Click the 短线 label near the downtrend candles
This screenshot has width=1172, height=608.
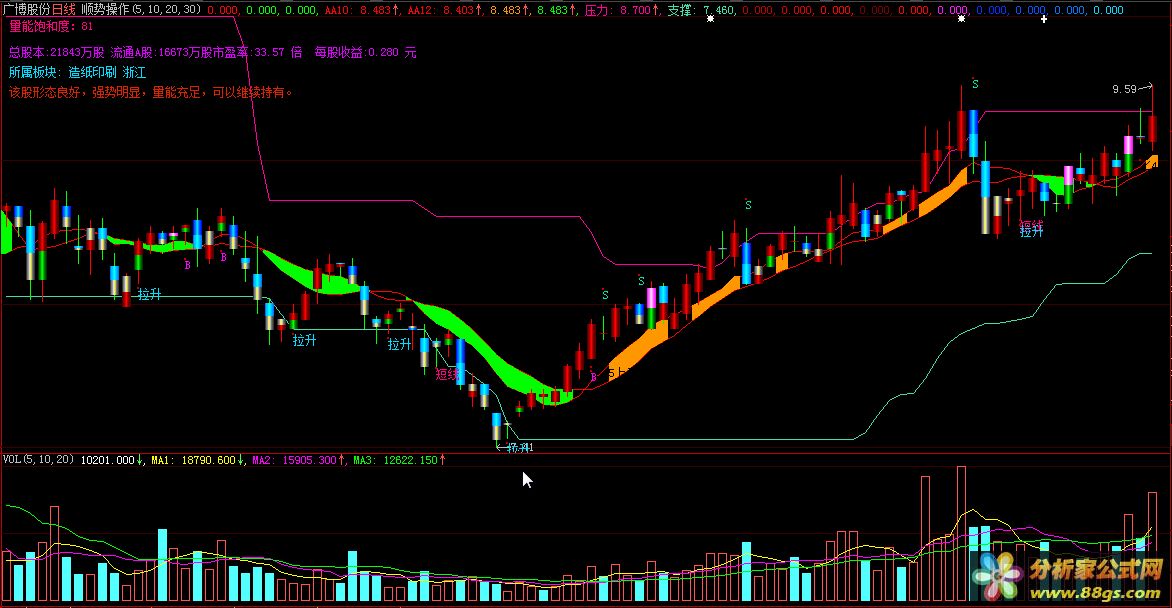click(x=447, y=374)
